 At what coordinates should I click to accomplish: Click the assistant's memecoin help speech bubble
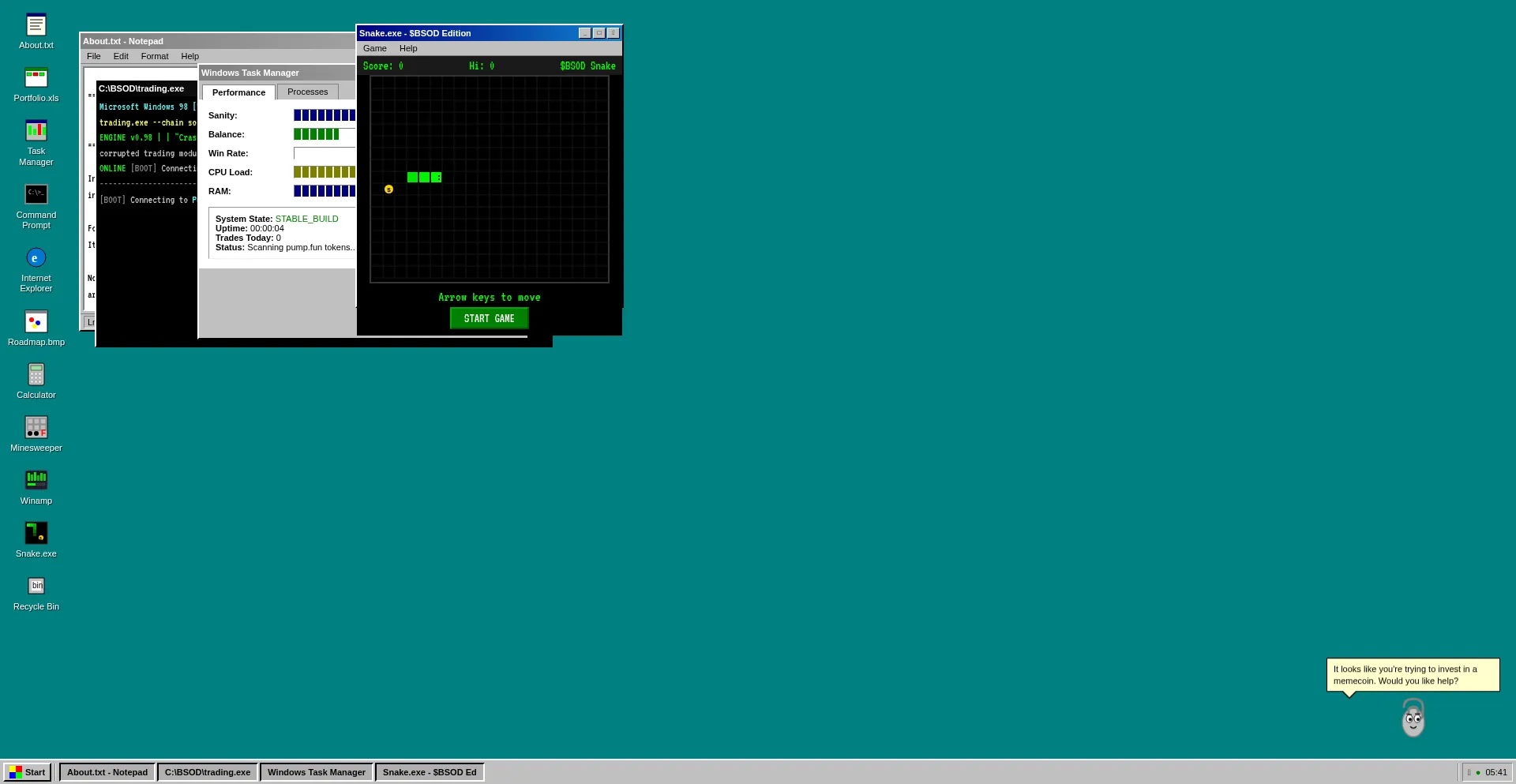(x=1413, y=675)
